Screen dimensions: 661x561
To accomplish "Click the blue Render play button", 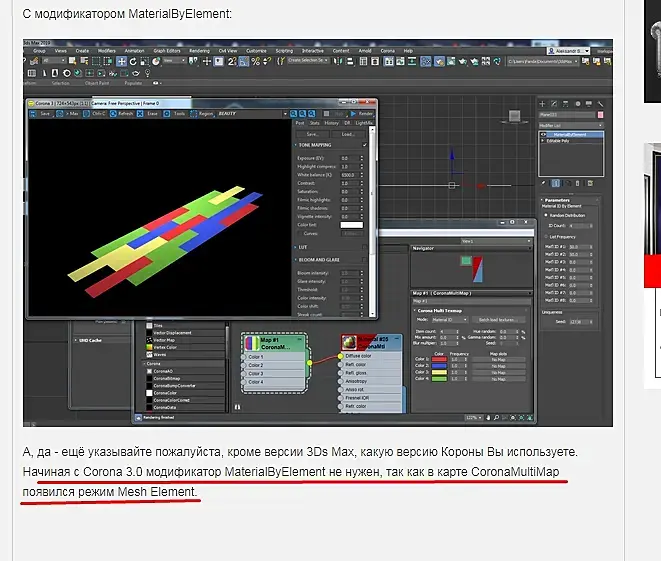I will coord(353,114).
